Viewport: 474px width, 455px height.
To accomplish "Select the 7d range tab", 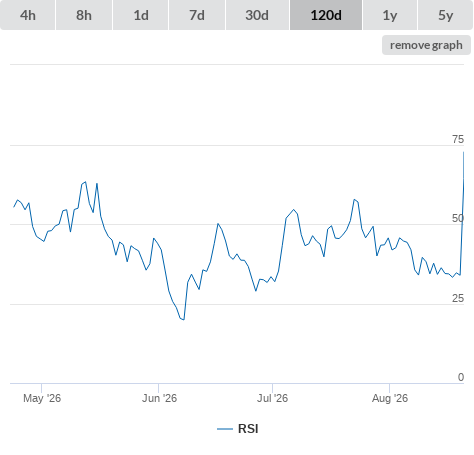I will point(197,15).
